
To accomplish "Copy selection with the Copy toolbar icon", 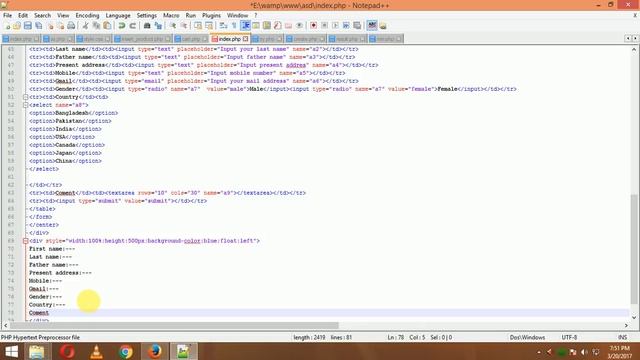I will (x=96, y=26).
